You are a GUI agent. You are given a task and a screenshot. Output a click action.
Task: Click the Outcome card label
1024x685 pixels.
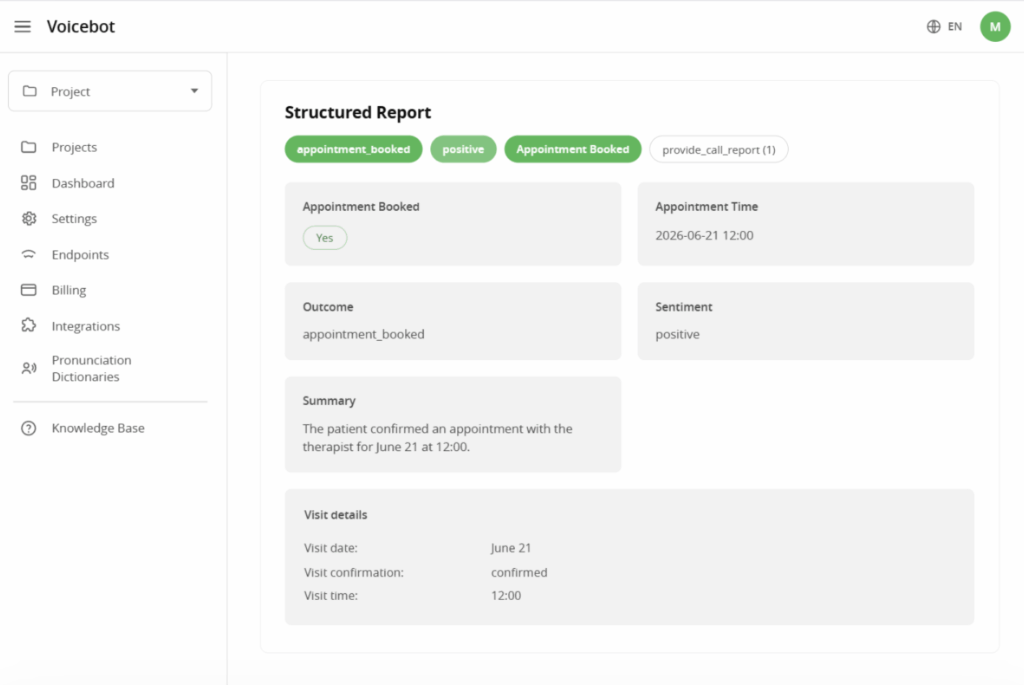328,307
